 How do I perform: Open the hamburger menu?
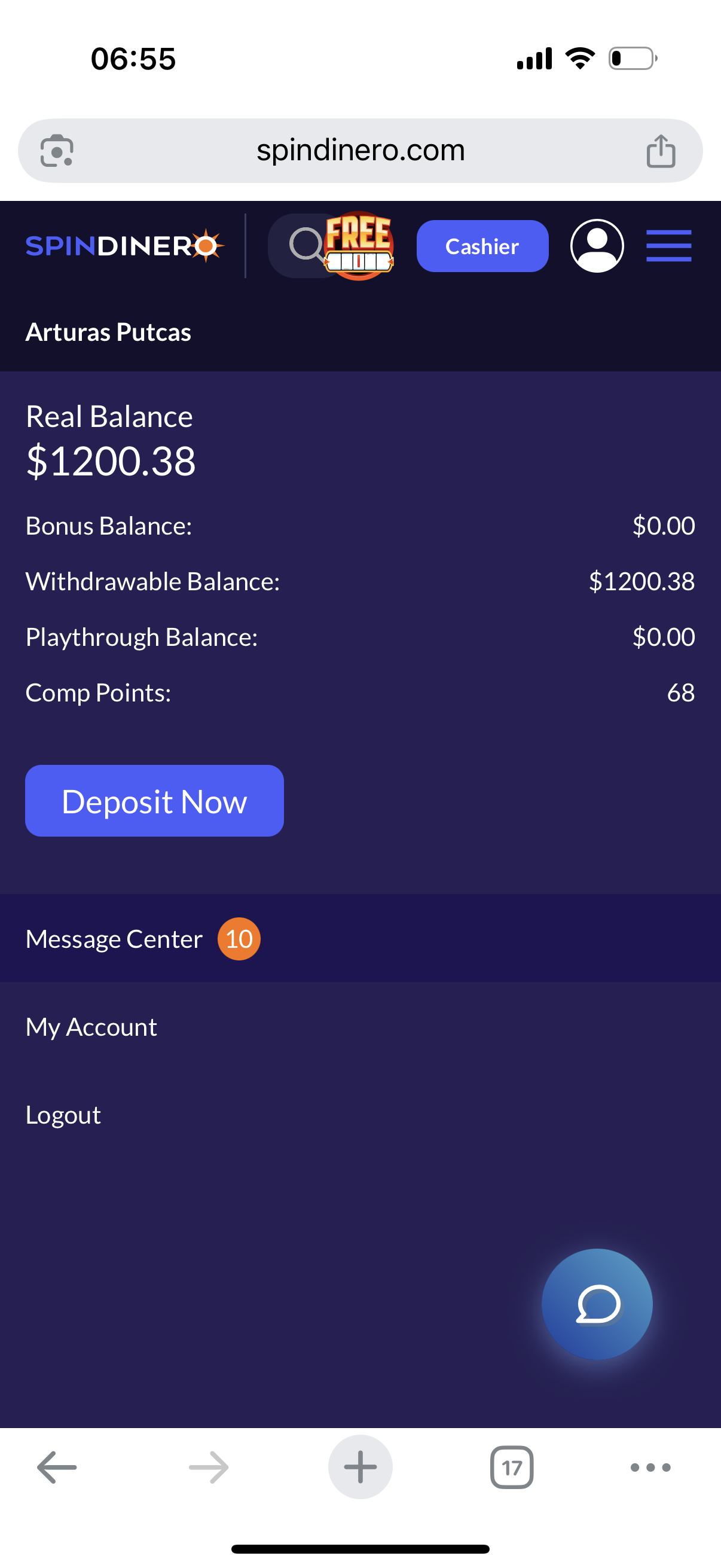668,246
